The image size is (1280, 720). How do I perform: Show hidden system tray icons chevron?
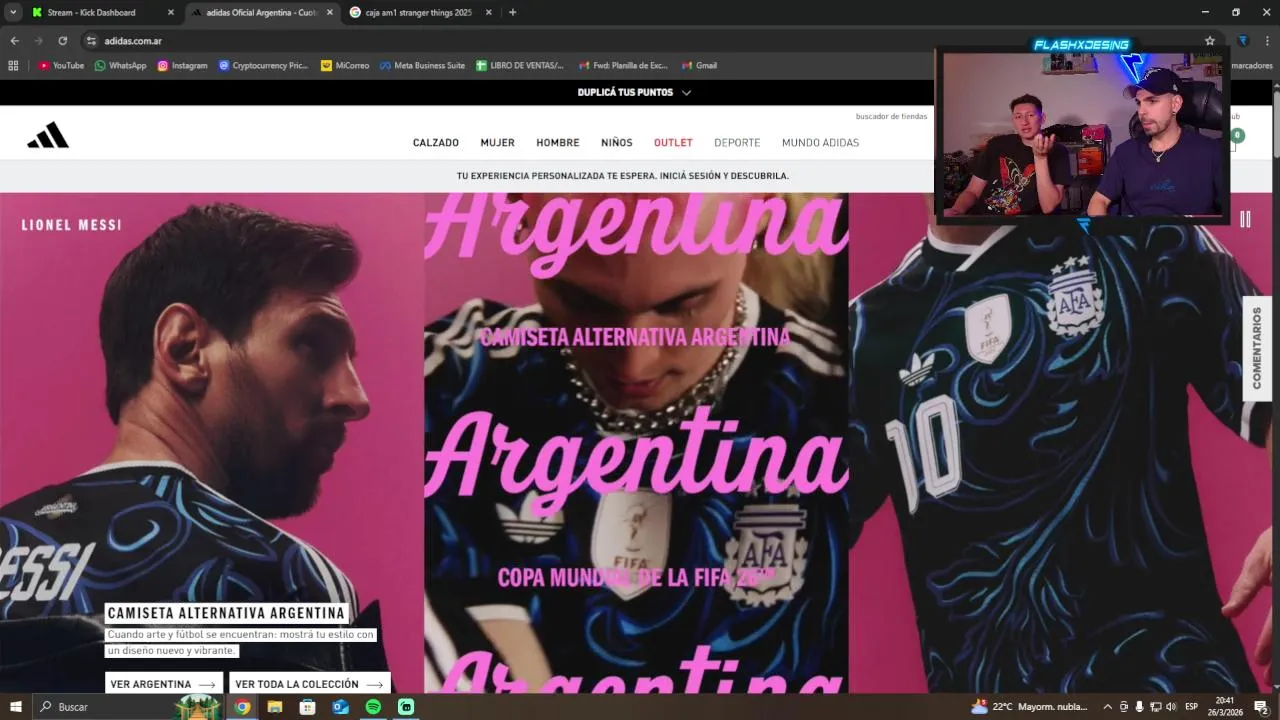click(1108, 707)
